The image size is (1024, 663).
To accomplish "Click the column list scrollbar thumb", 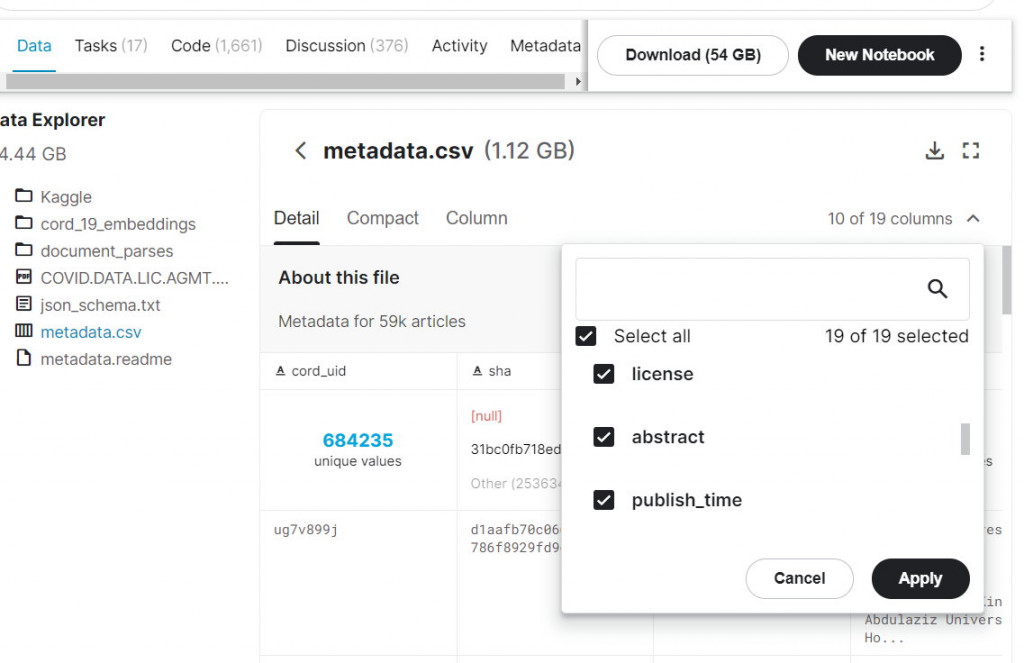I will (x=965, y=439).
